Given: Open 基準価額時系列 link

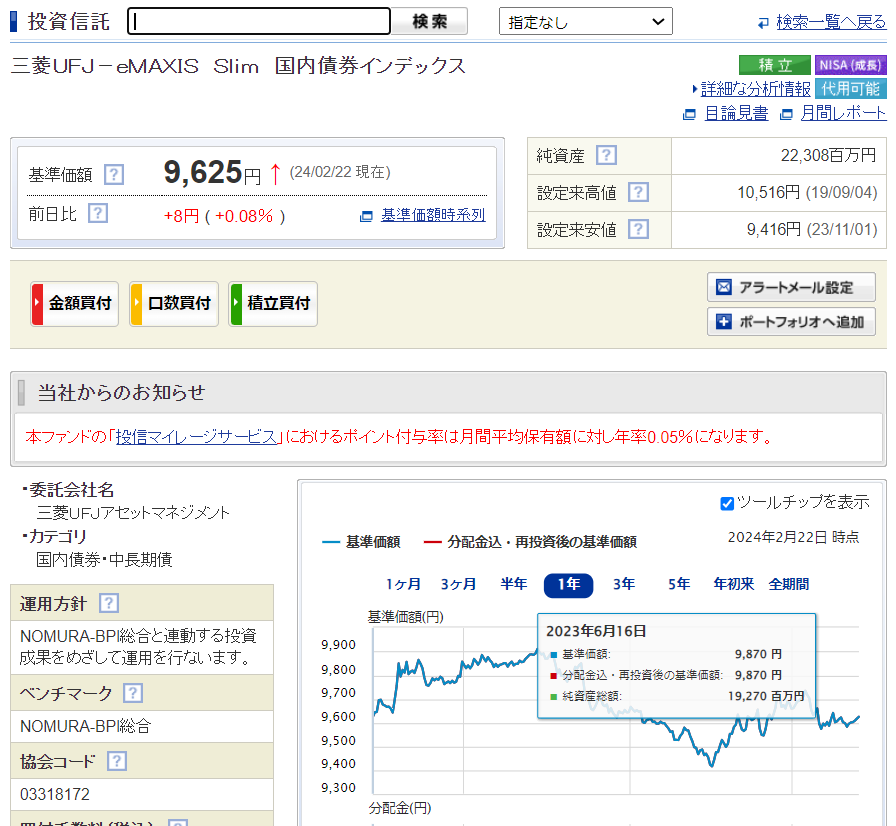Looking at the screenshot, I should tap(433, 215).
